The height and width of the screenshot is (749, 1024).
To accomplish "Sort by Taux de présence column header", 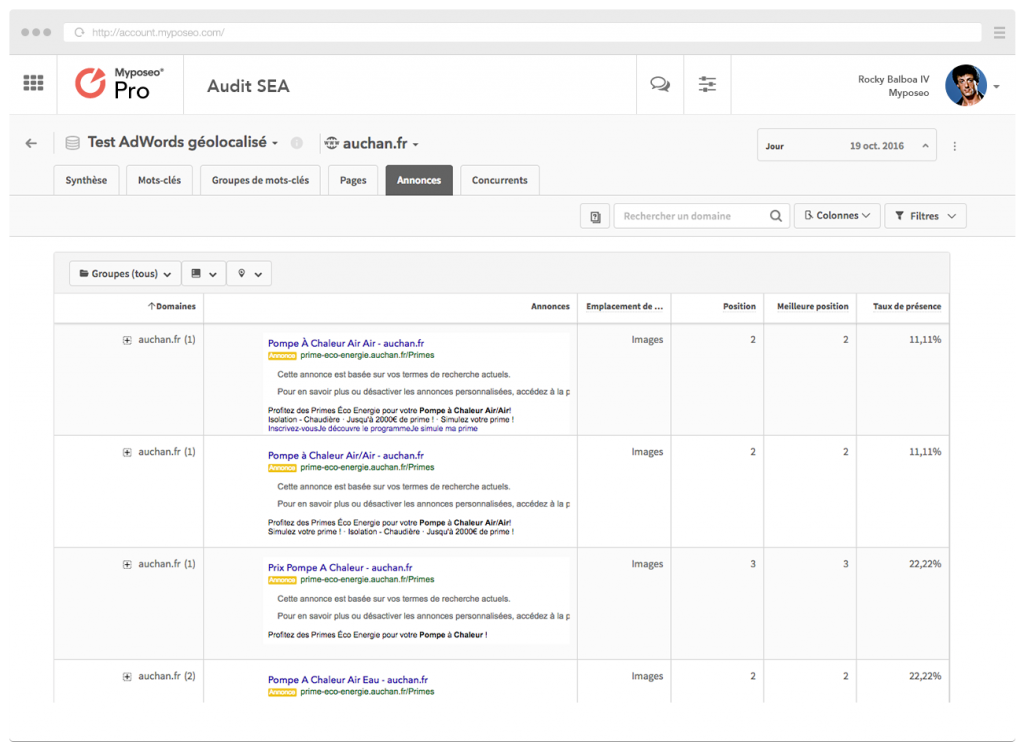I will (x=907, y=306).
